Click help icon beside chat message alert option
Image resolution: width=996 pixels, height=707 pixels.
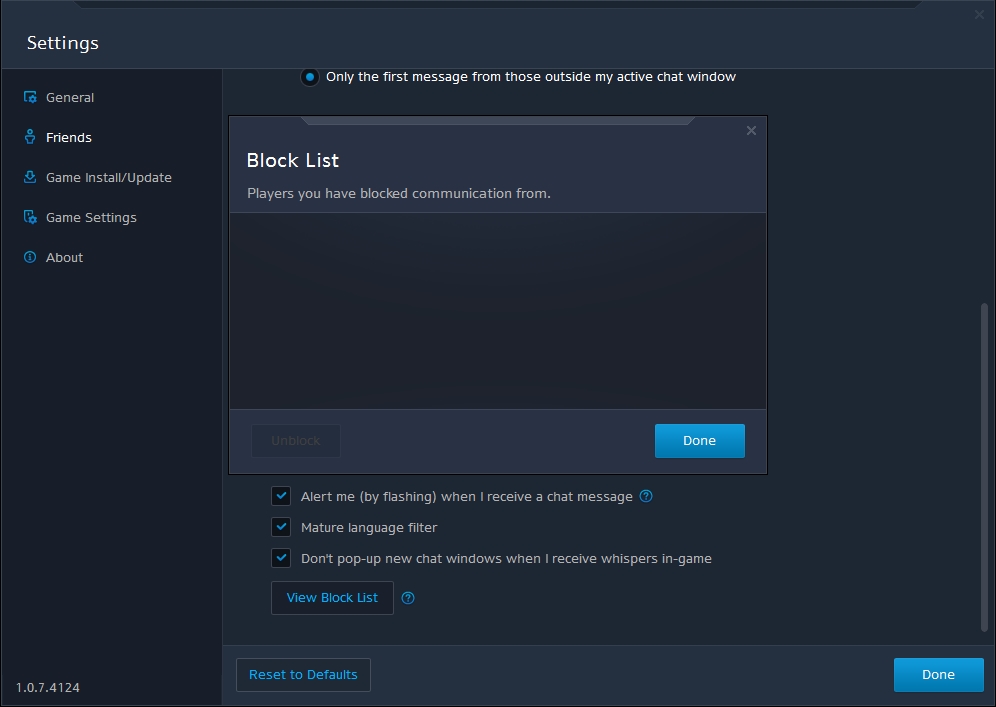click(x=646, y=496)
